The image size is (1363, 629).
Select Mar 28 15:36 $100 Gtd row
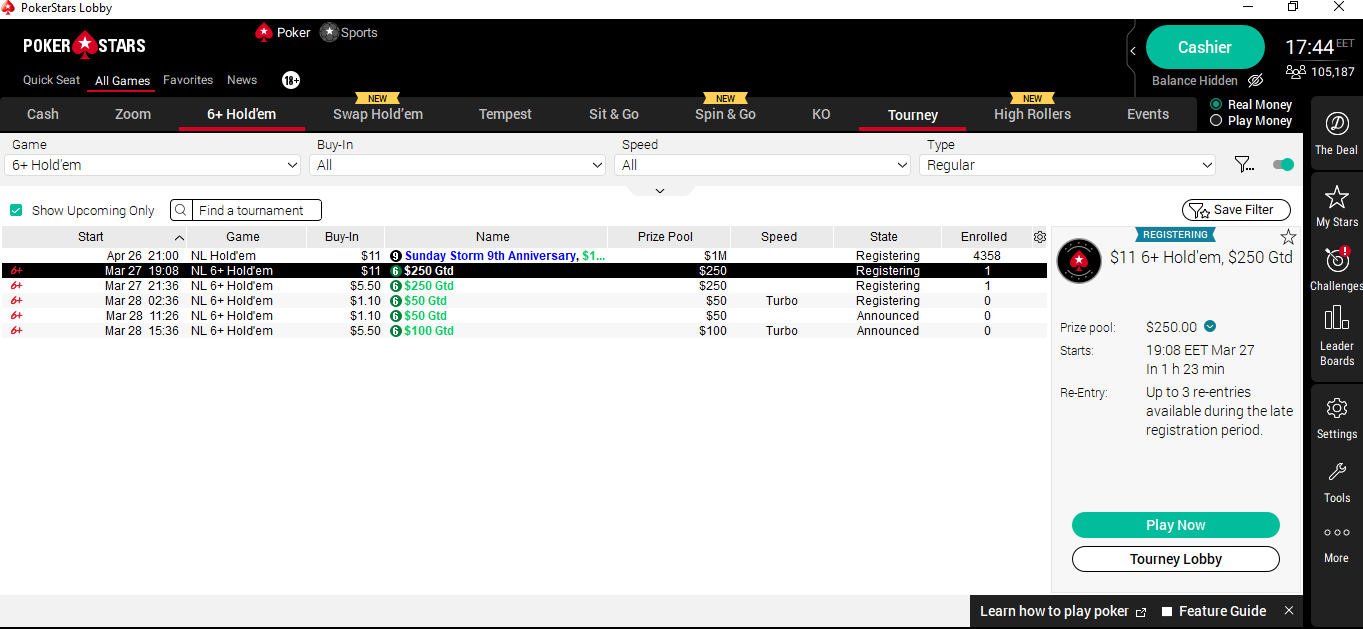[x=524, y=331]
